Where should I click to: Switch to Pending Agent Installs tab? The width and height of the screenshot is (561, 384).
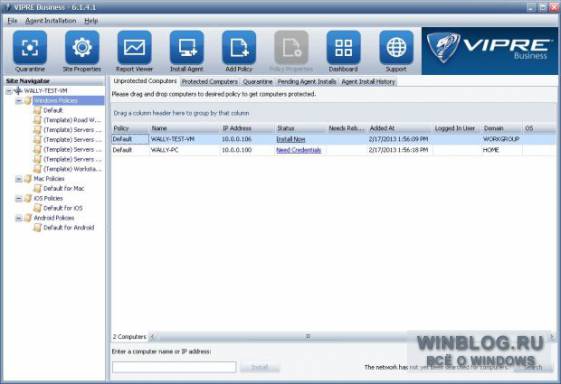pyautogui.click(x=307, y=82)
